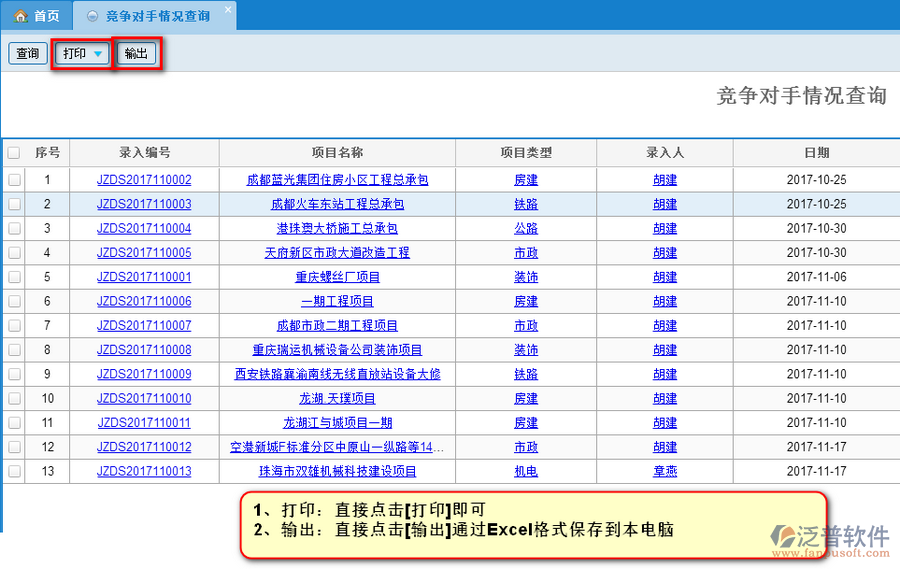This screenshot has height=569, width=900.
Task: Open 章燕 entry person link
Action: click(x=665, y=471)
